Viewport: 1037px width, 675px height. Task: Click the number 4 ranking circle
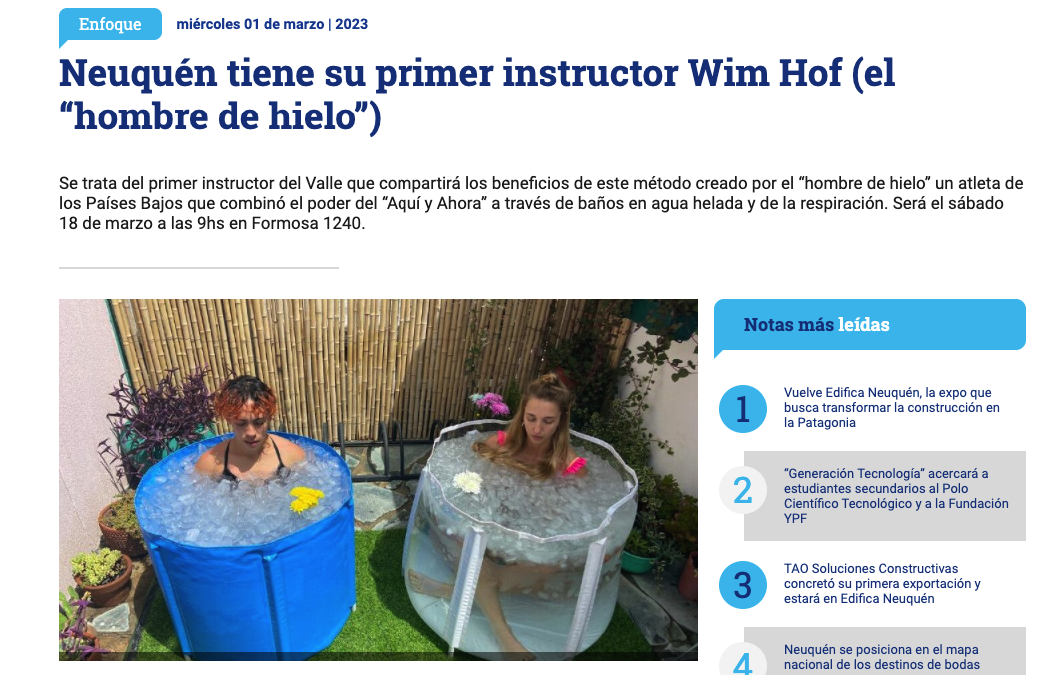(x=743, y=659)
